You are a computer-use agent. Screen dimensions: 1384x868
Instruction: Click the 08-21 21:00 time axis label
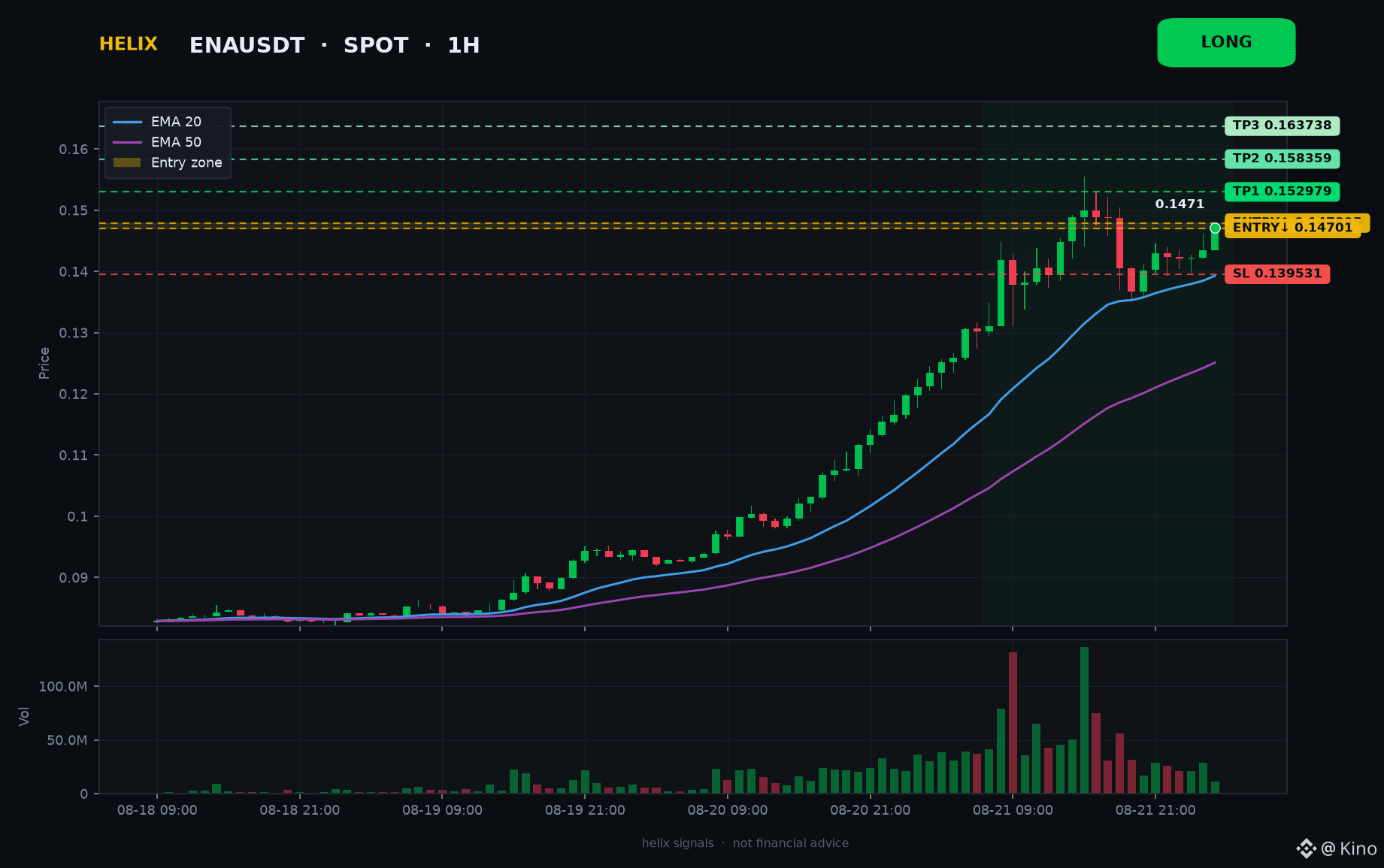click(1155, 810)
